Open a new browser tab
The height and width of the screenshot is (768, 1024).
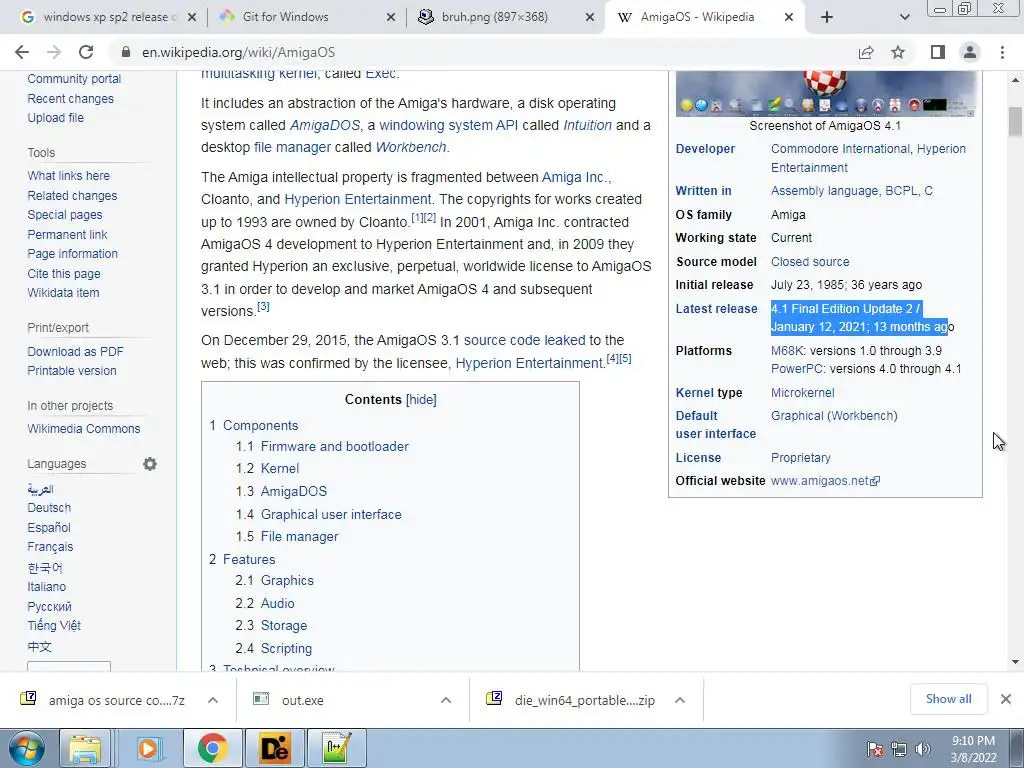point(827,17)
